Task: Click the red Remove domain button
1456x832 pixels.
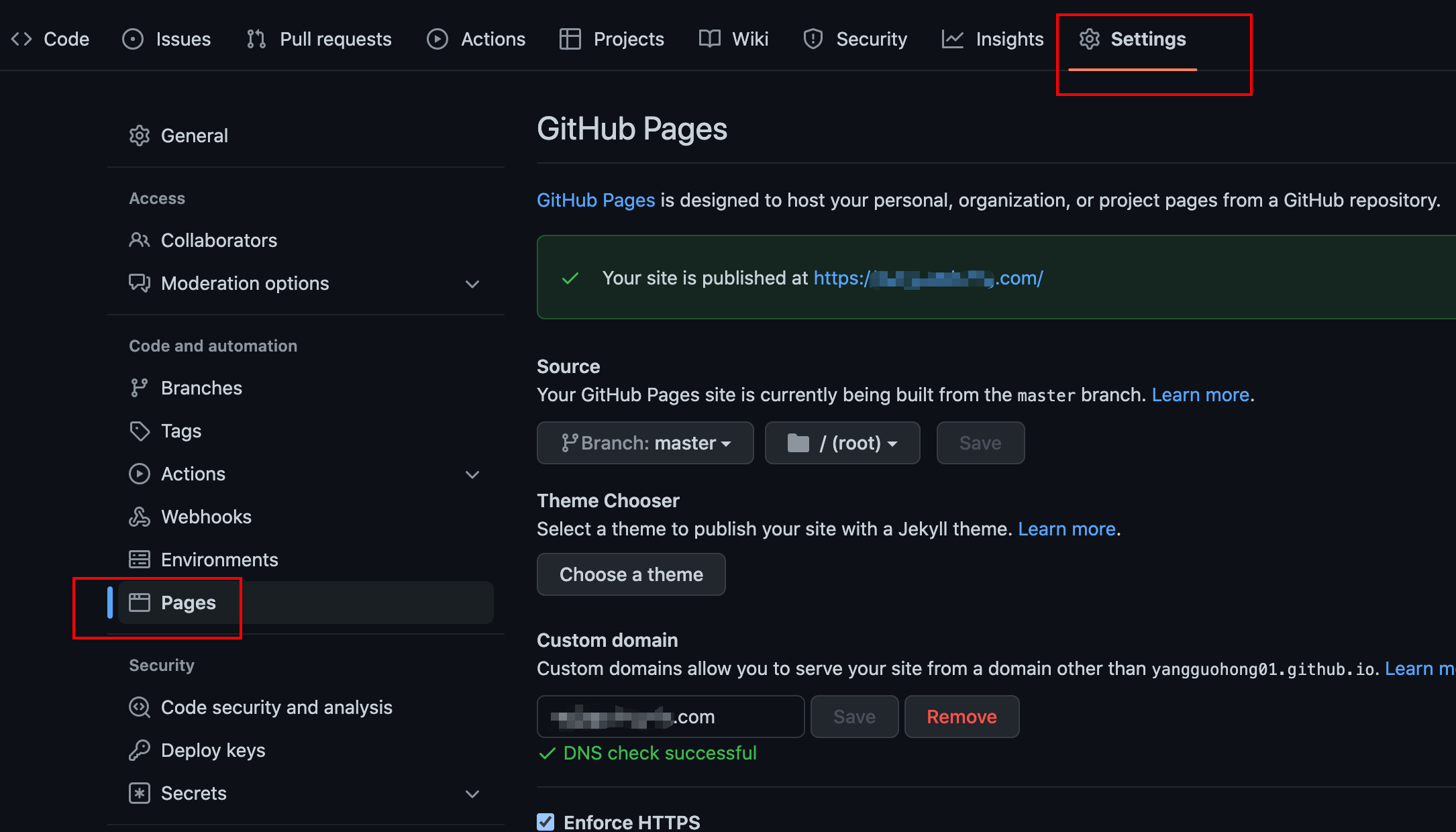Action: click(x=961, y=717)
